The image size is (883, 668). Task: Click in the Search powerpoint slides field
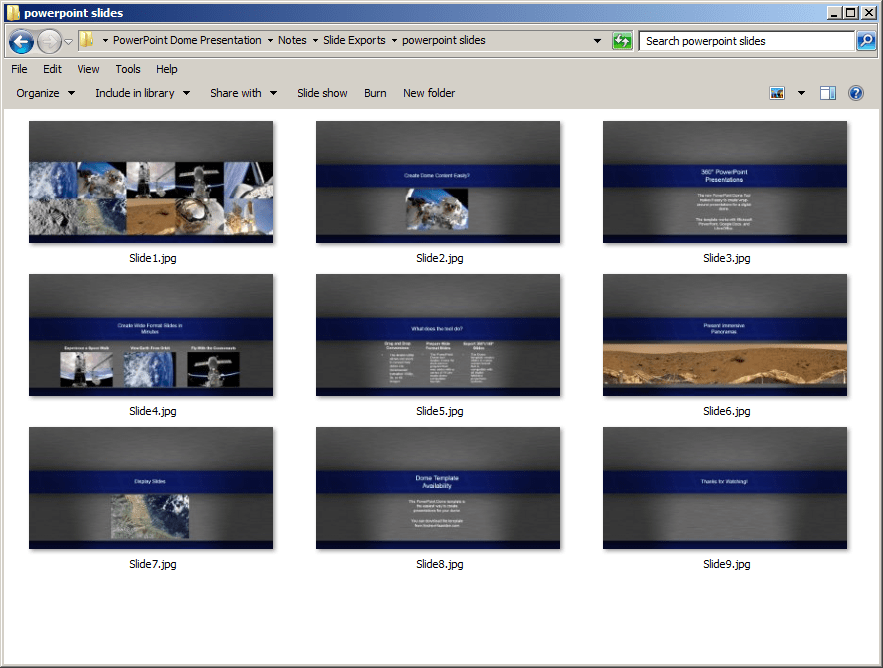(x=746, y=41)
